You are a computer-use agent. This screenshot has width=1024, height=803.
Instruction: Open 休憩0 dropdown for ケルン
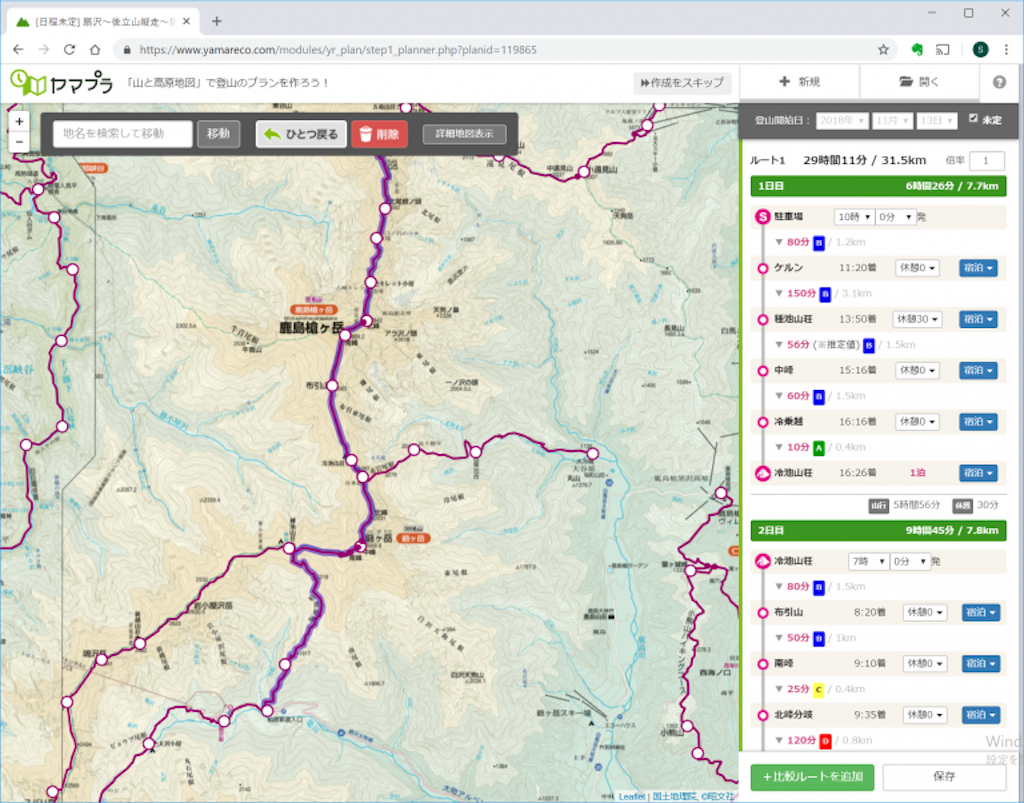[x=917, y=268]
